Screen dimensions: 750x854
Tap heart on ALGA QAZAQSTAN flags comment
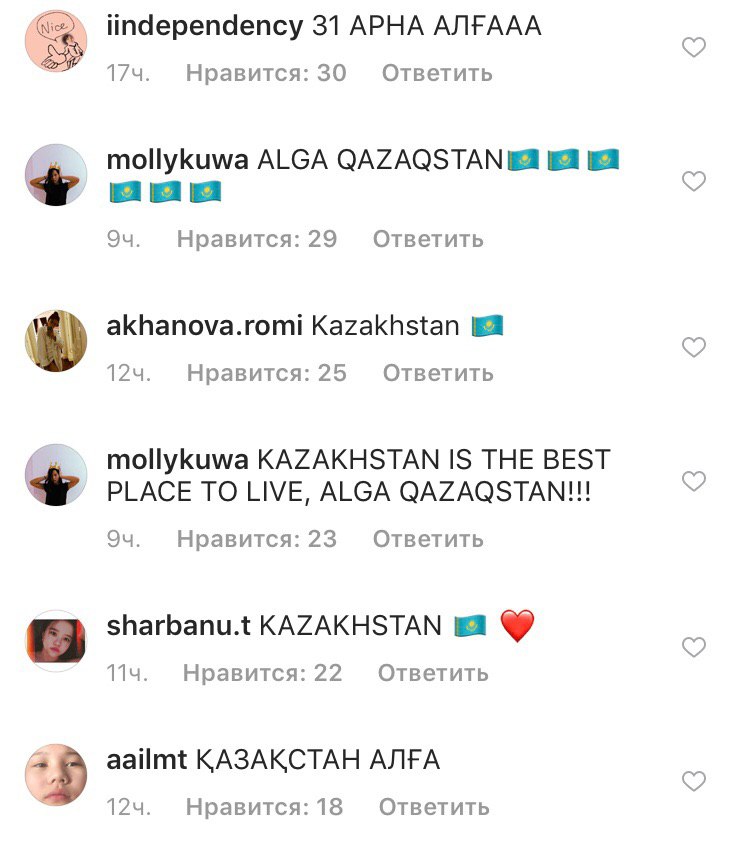click(x=693, y=181)
